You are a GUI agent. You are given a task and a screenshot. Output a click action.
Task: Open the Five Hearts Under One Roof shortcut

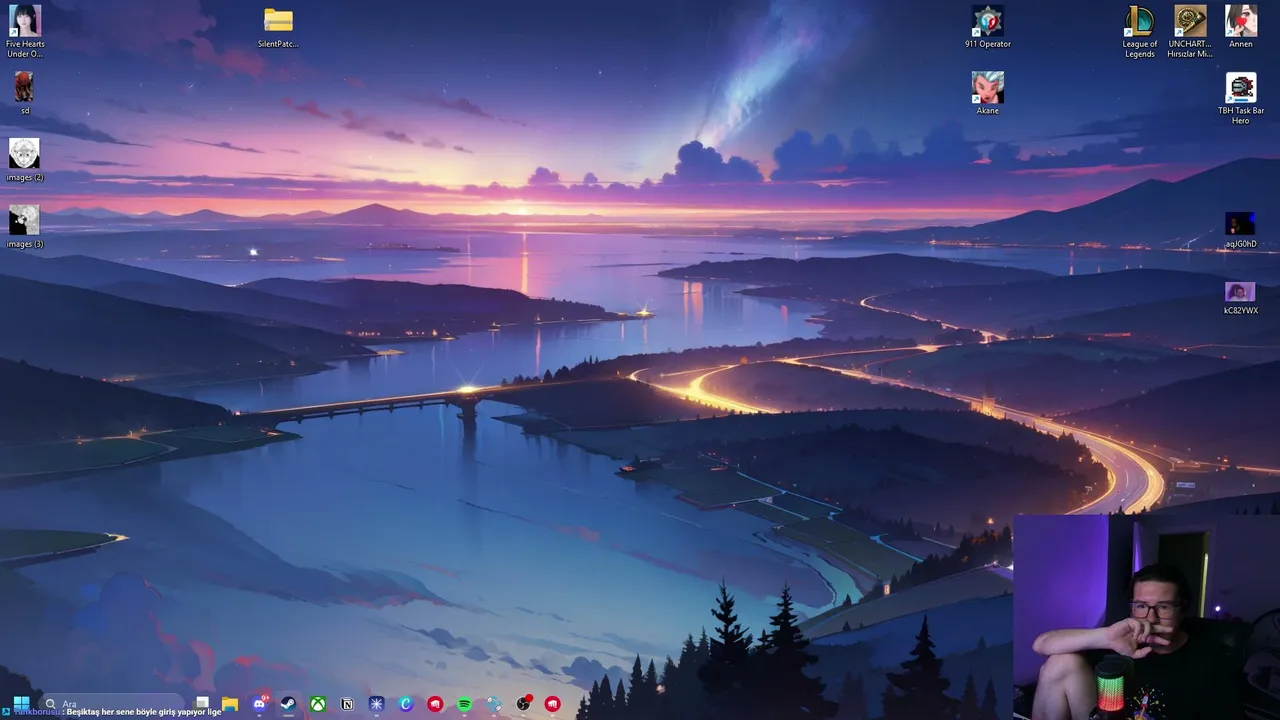pos(24,31)
